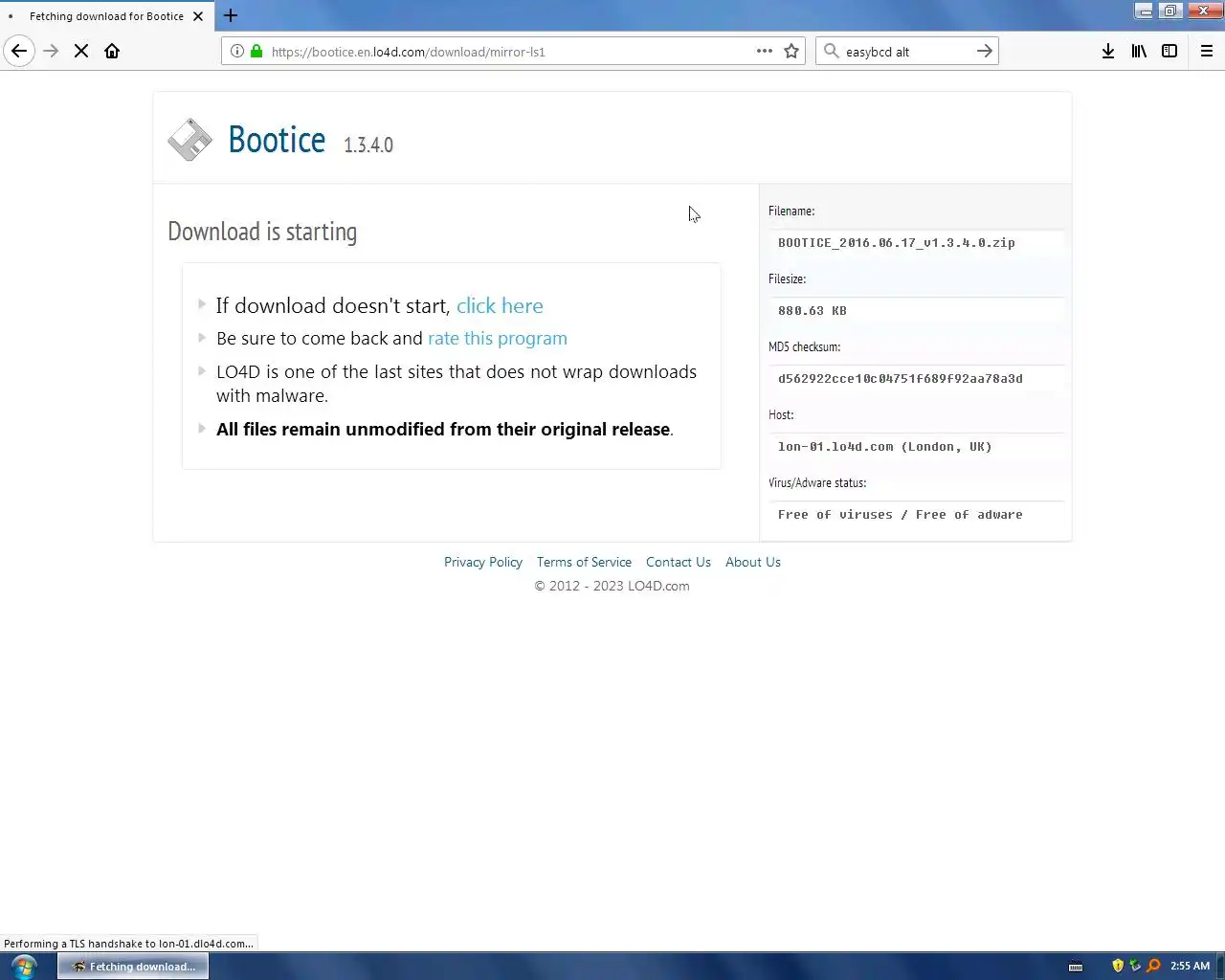1225x980 pixels.
Task: Show site information icon in address bar
Action: (x=237, y=52)
